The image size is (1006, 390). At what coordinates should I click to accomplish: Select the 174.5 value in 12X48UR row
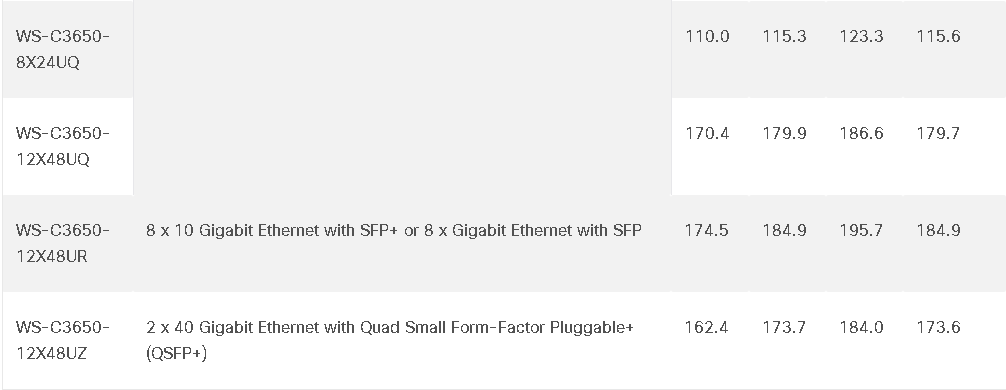706,230
